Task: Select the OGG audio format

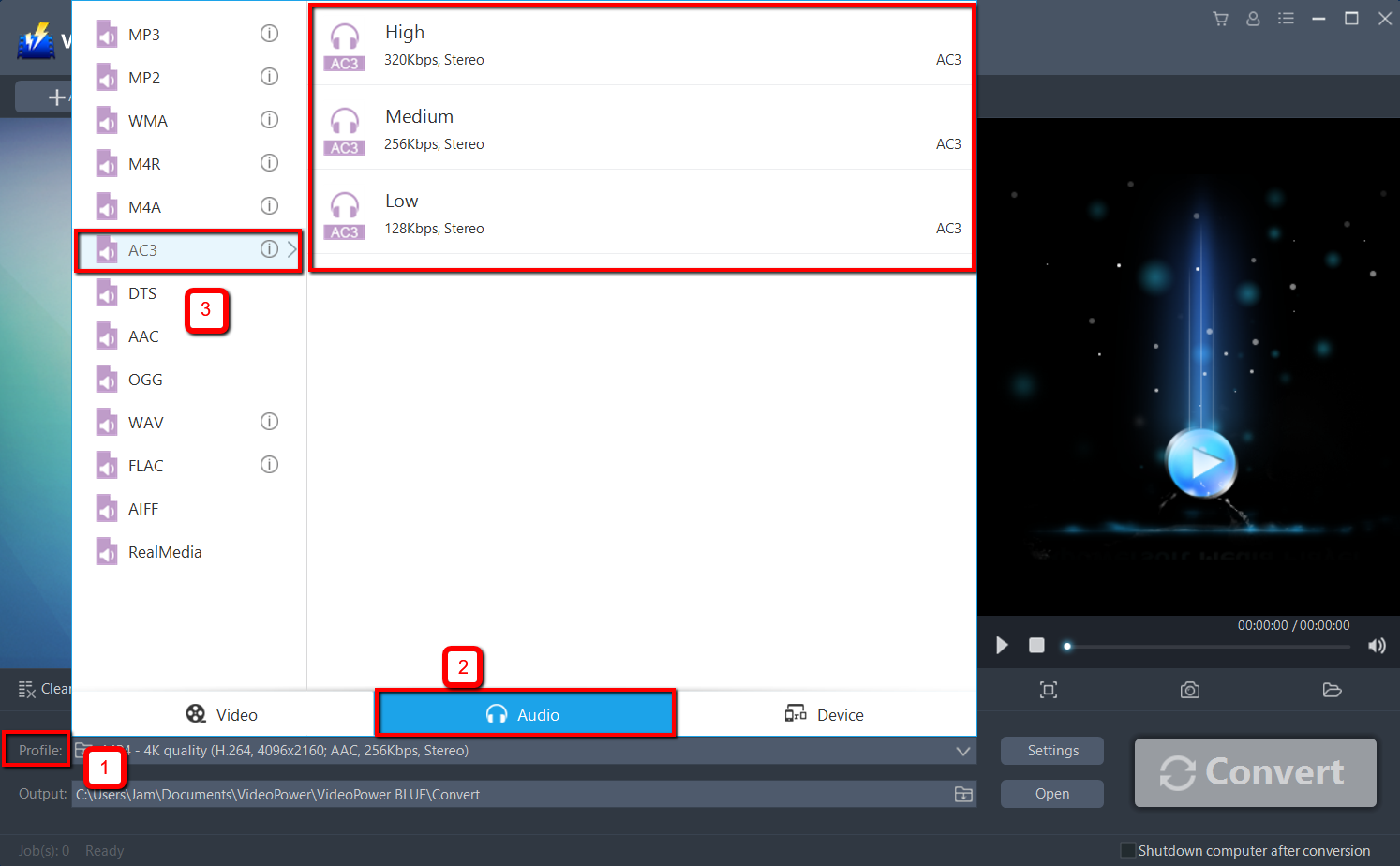Action: click(145, 379)
